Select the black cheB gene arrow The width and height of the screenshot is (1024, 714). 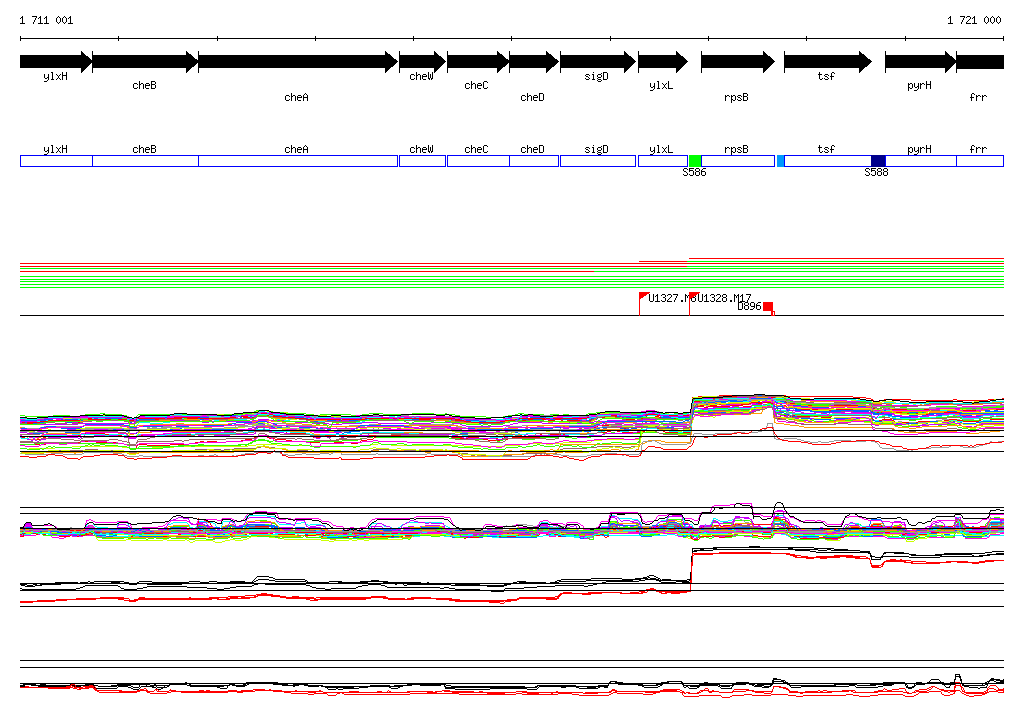point(145,62)
